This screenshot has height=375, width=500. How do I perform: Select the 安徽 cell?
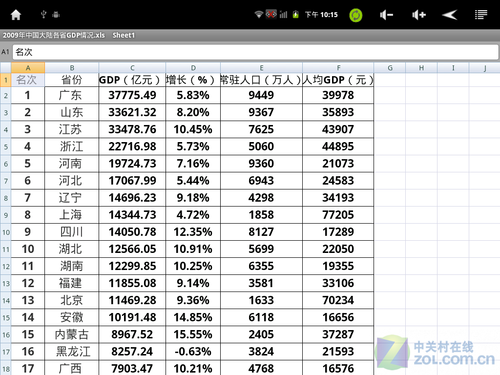(x=72, y=318)
